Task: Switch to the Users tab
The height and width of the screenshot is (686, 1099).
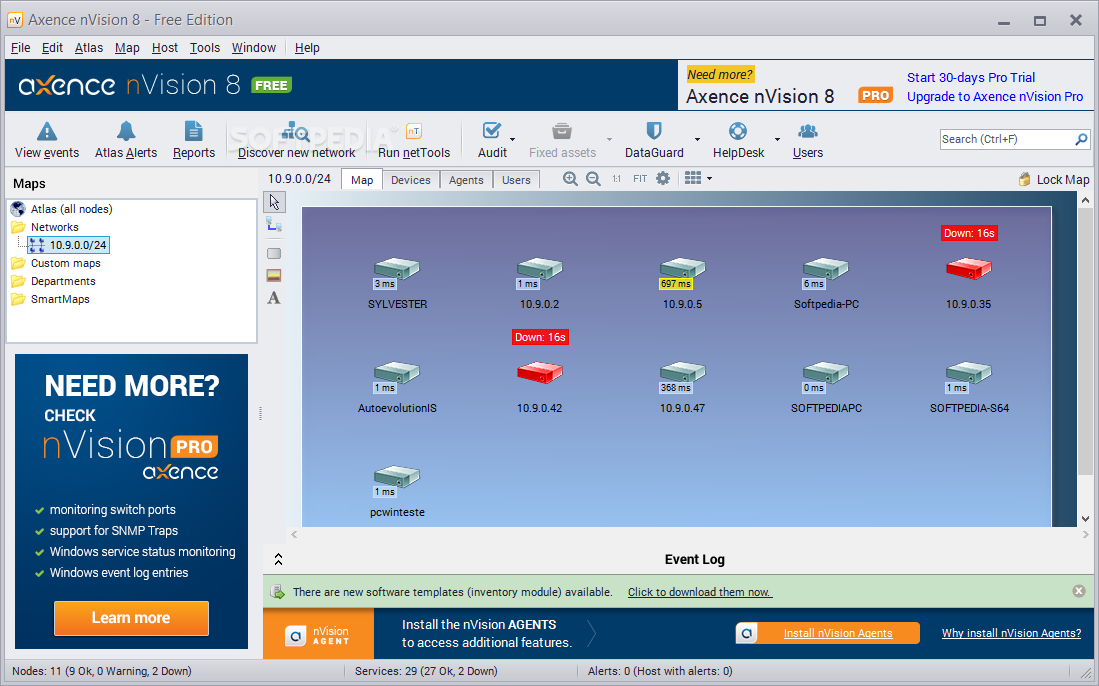Action: tap(516, 180)
